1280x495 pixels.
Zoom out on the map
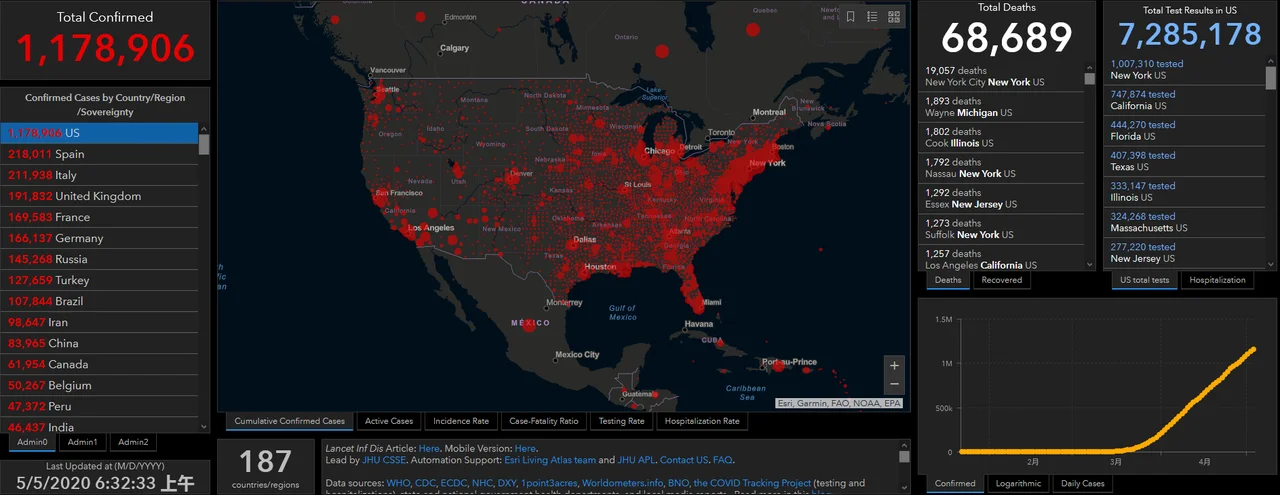point(894,385)
